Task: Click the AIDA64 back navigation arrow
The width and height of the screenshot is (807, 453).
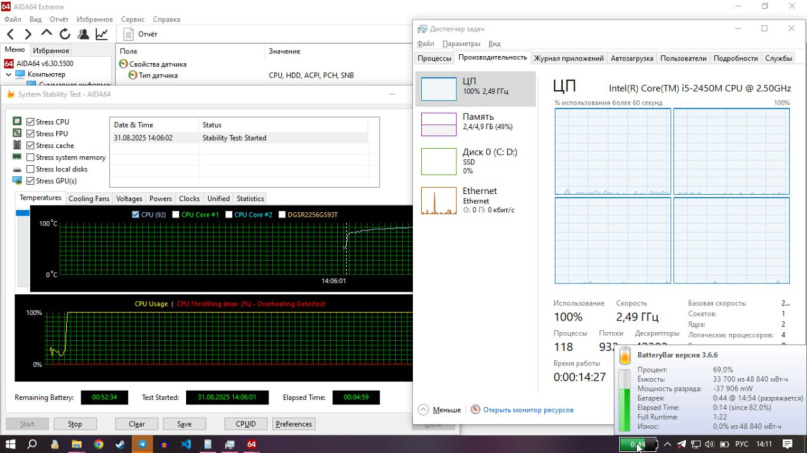Action: (x=11, y=34)
